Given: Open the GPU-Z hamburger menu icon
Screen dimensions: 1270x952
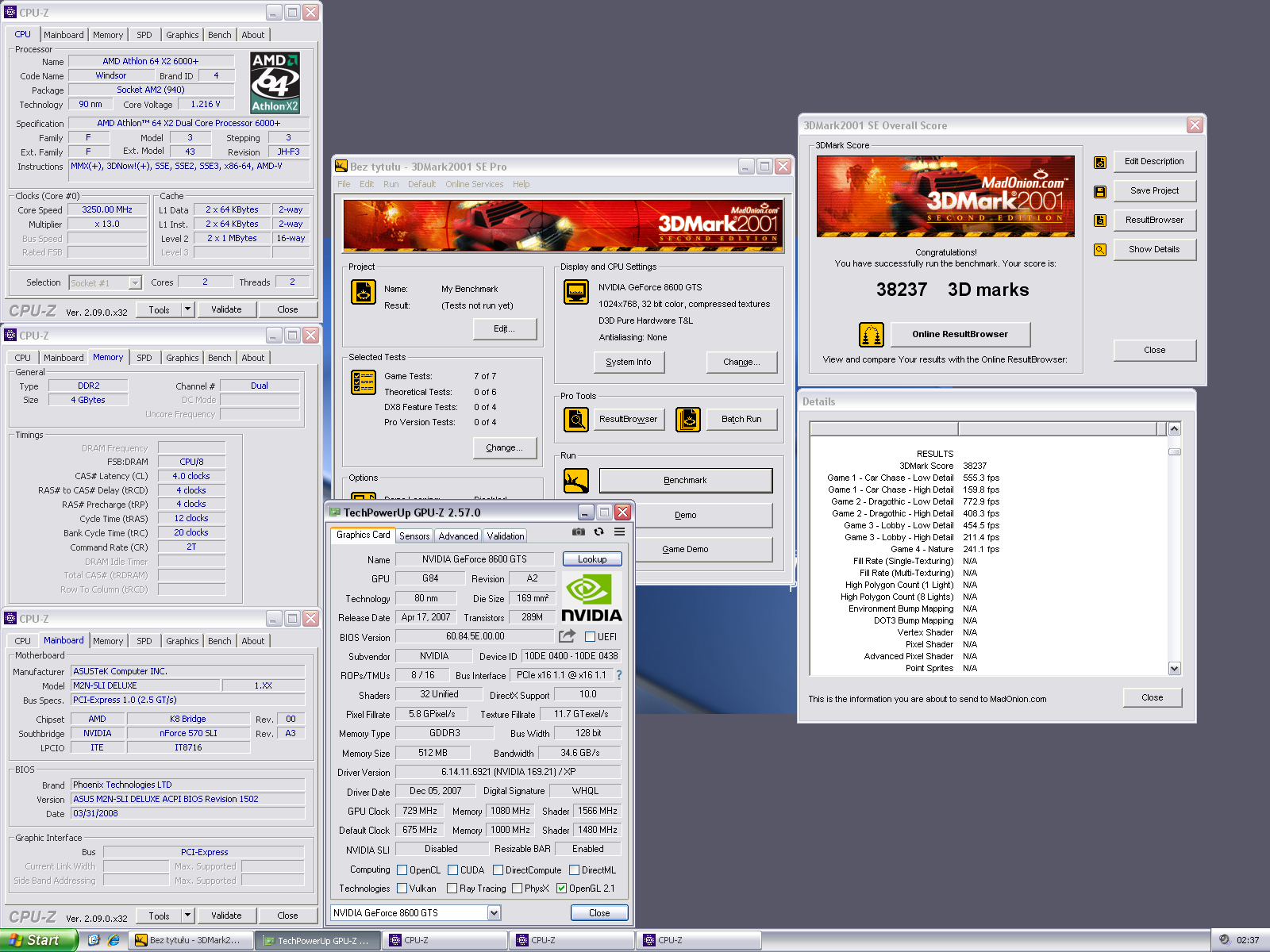Looking at the screenshot, I should click(x=620, y=532).
